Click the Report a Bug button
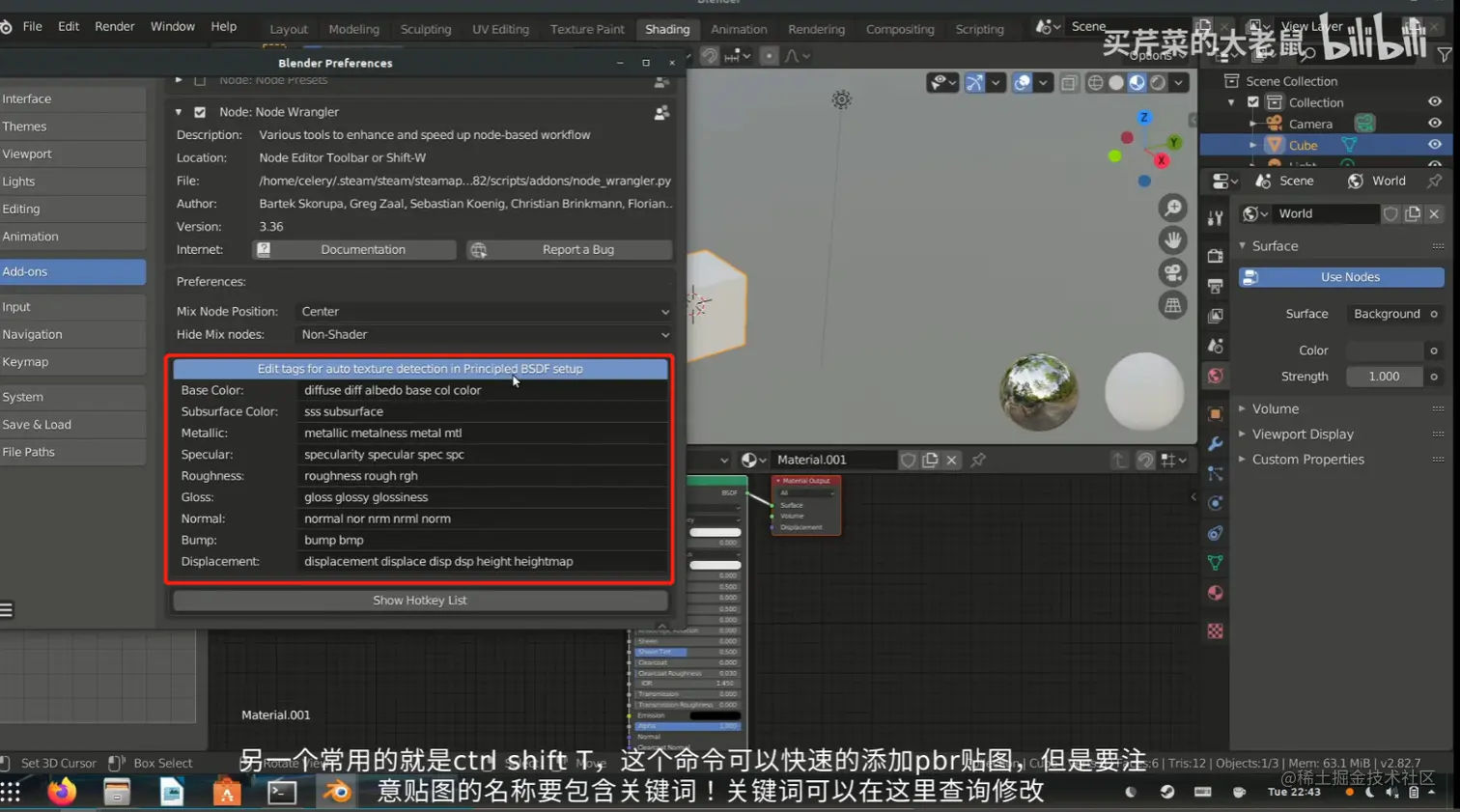The height and width of the screenshot is (812, 1460). (x=570, y=250)
